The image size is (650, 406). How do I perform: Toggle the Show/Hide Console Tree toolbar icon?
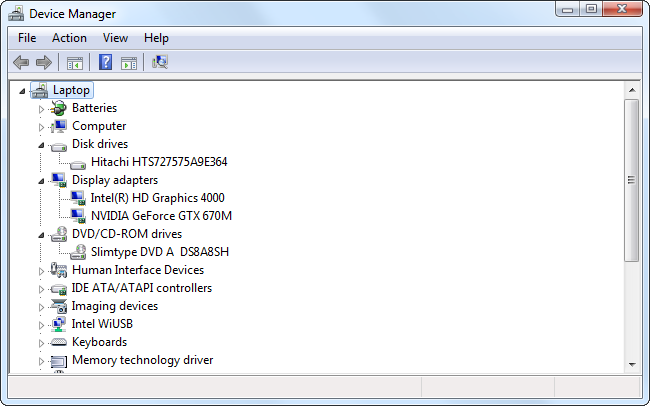75,63
